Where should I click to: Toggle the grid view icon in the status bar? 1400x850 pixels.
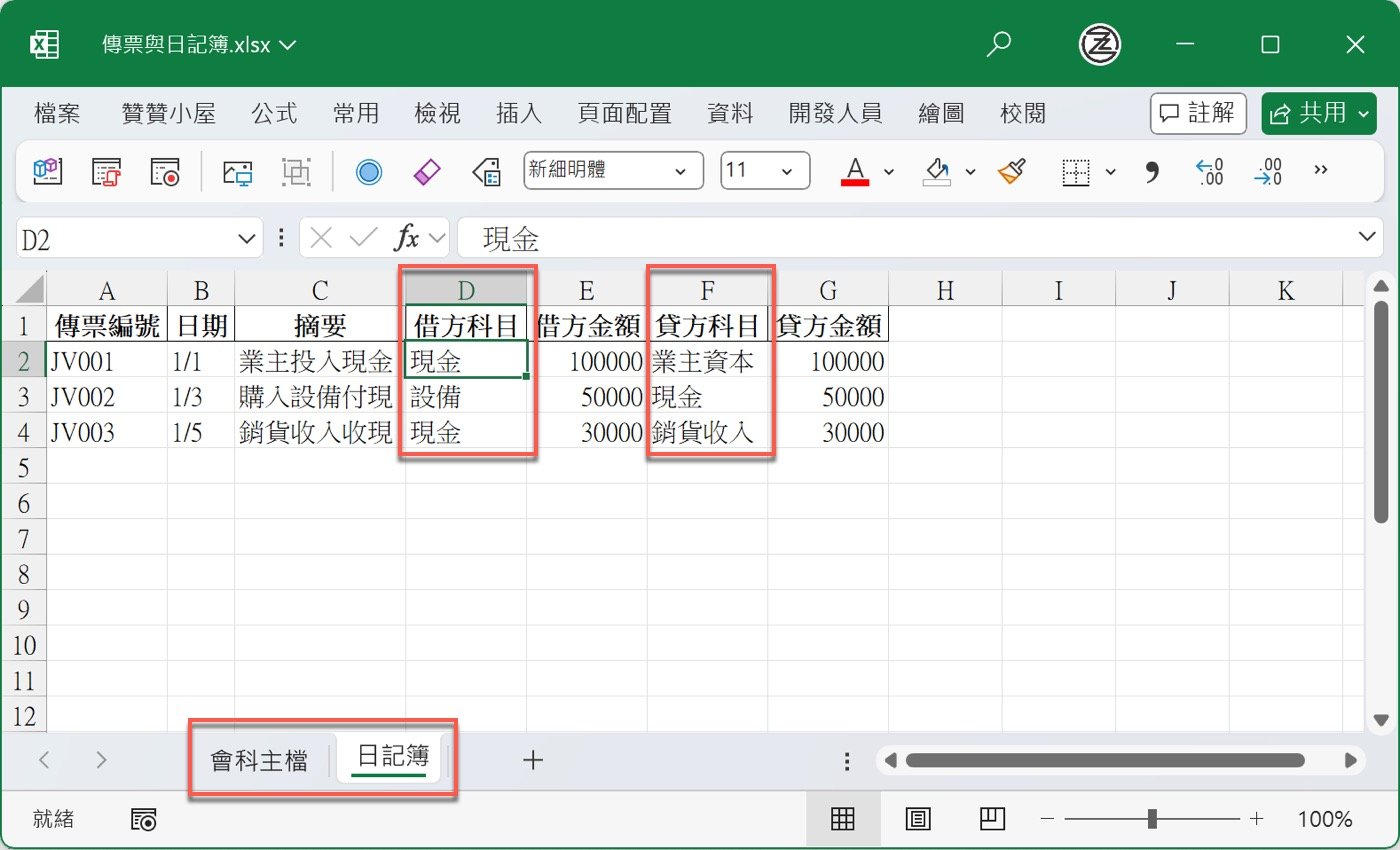click(x=843, y=818)
